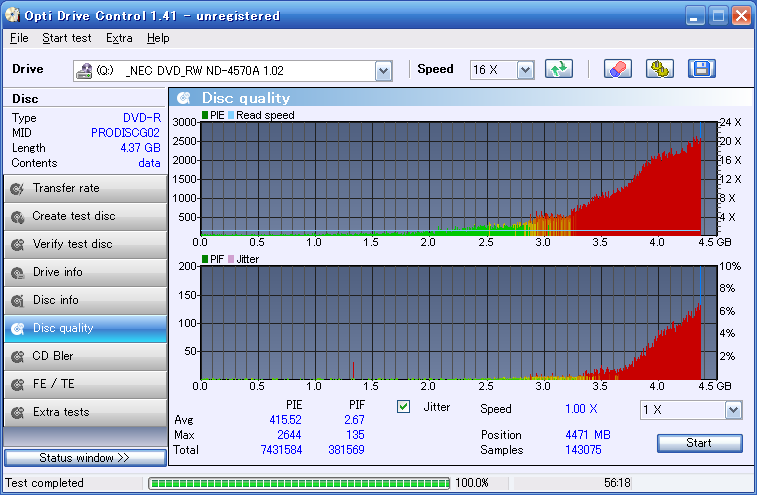Image resolution: width=757 pixels, height=495 pixels.
Task: Click the Verify test disc icon
Action: pos(17,244)
